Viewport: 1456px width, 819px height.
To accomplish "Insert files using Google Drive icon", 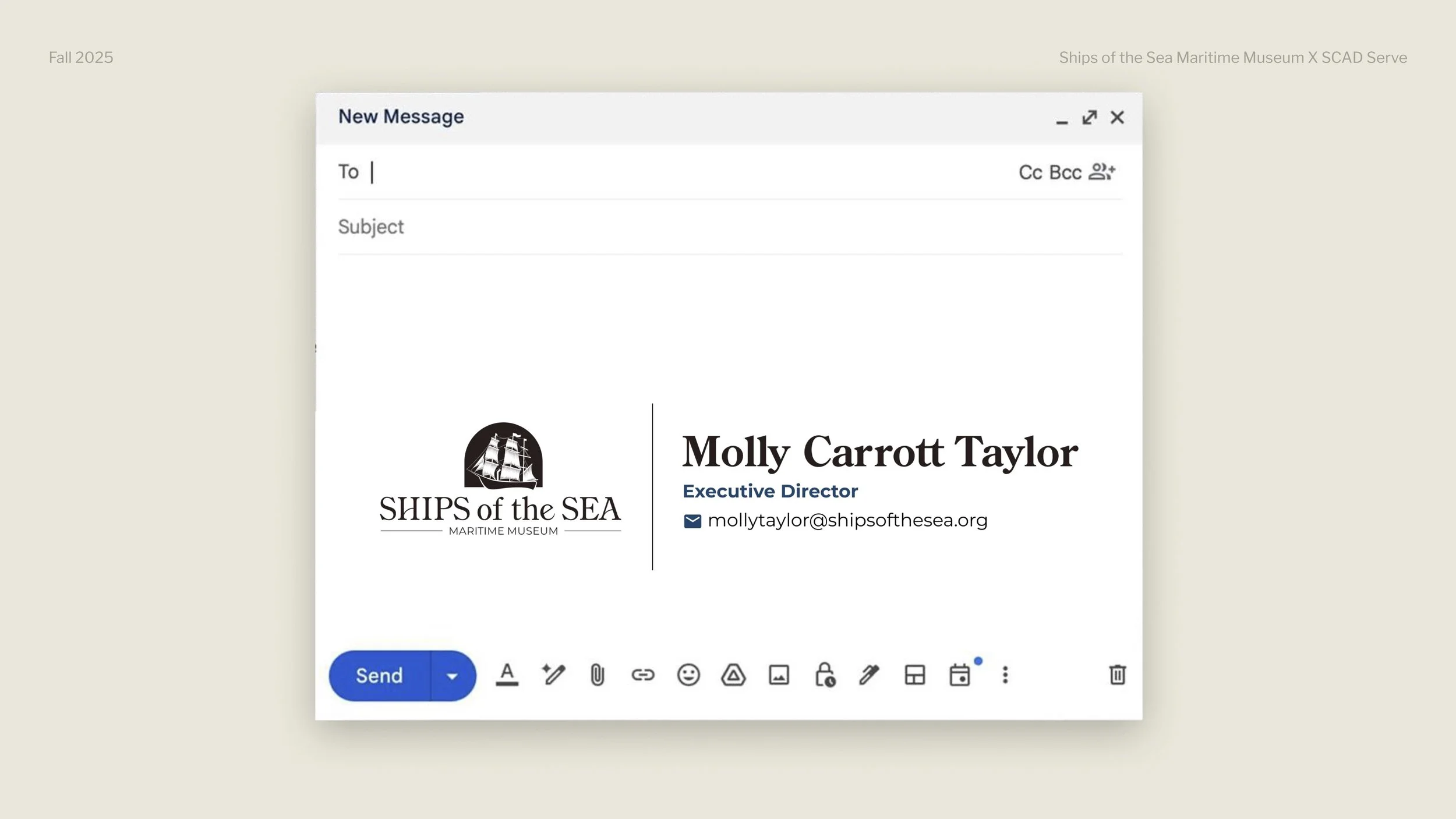I will click(733, 675).
